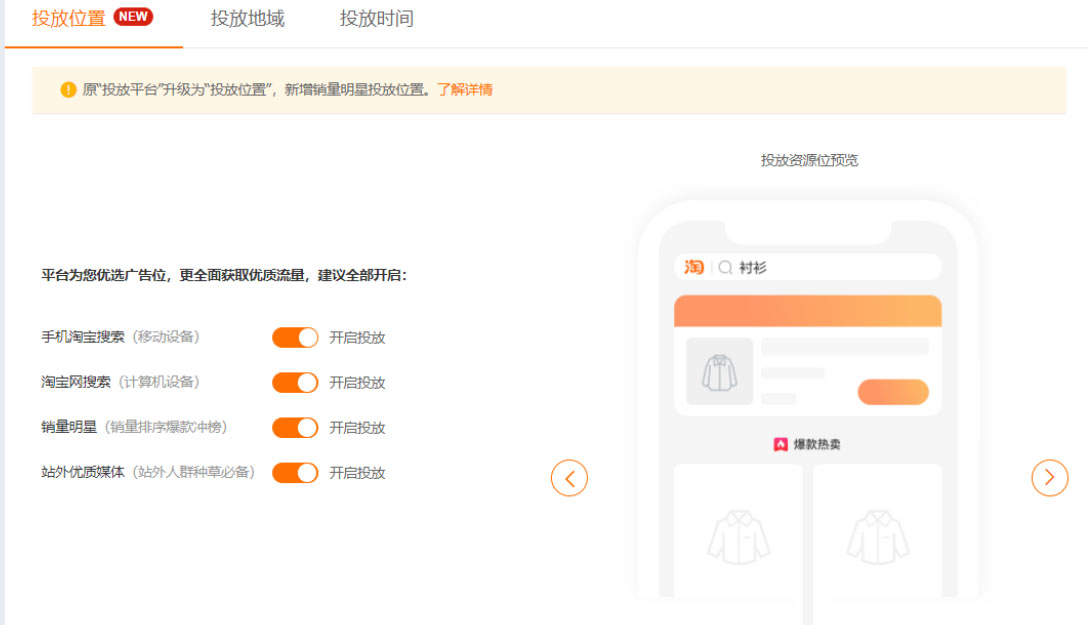Viewport: 1089px width, 625px height.
Task: Click the bottom-left shirt product thumbnail
Action: [x=738, y=537]
